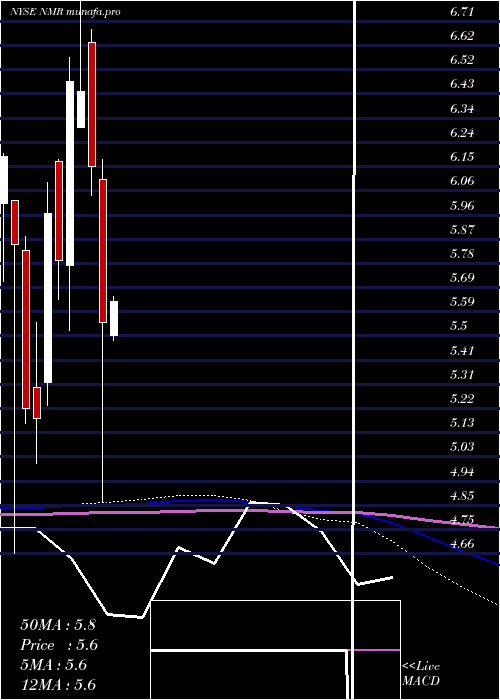Click the 4.94 price axis label
Viewport: 500px width, 700px height.
pyautogui.click(x=462, y=472)
